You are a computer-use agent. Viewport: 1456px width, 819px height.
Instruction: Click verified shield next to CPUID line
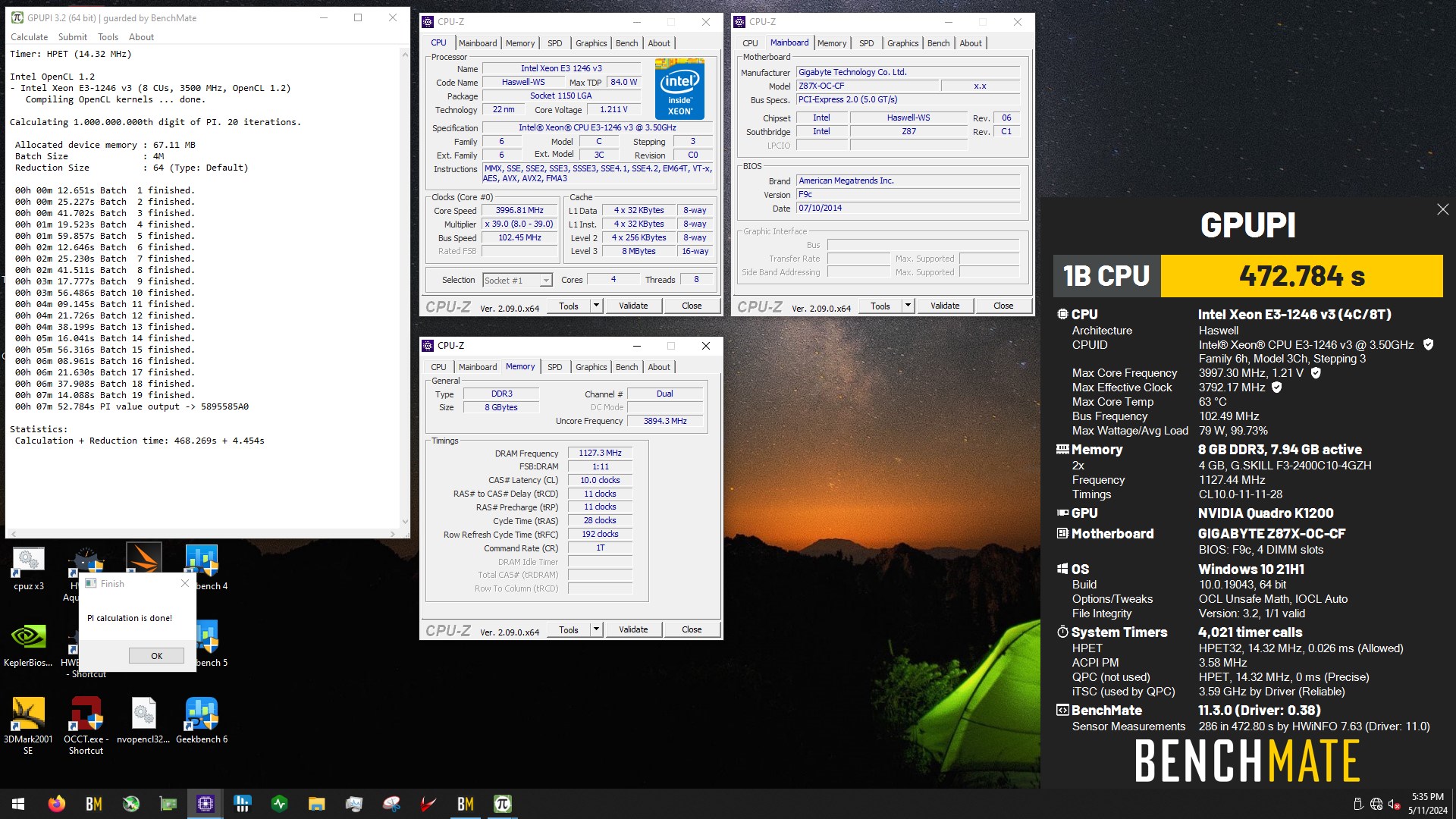click(x=1428, y=344)
